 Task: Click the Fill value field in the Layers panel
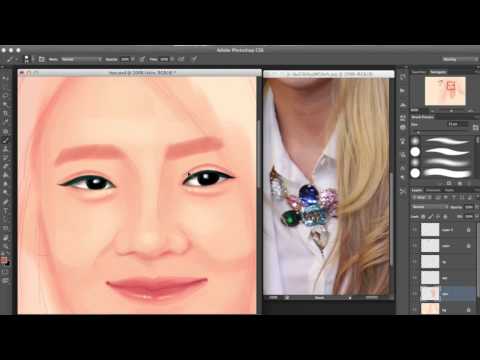coord(469,217)
